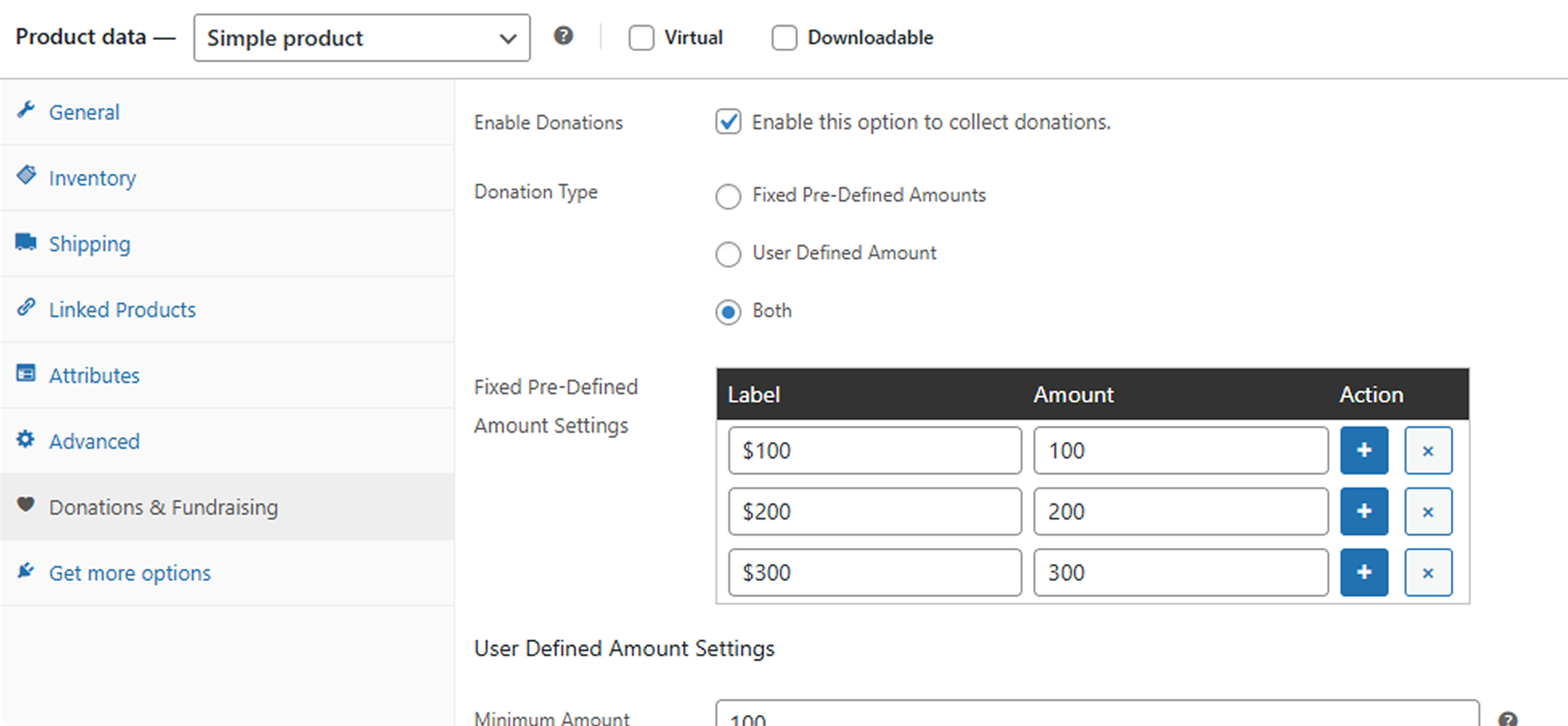Open the Get more options link
Viewport: 1568px width, 726px height.
click(130, 573)
